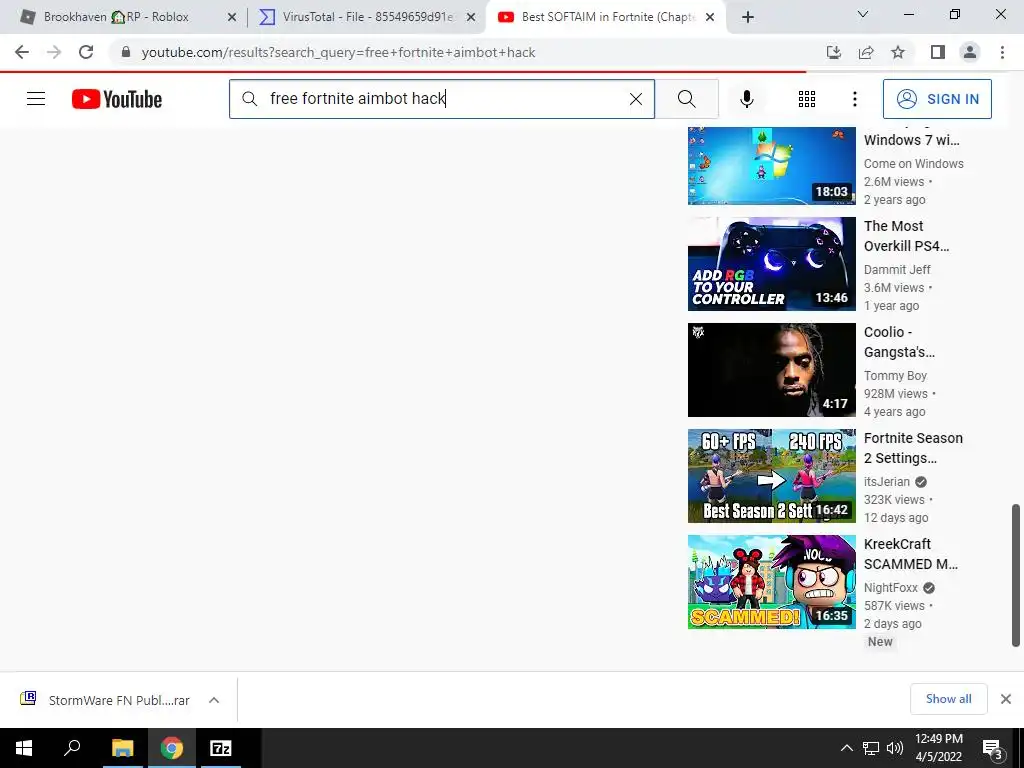Open YouTube settings three-dot menu
This screenshot has width=1024, height=768.
coord(854,99)
